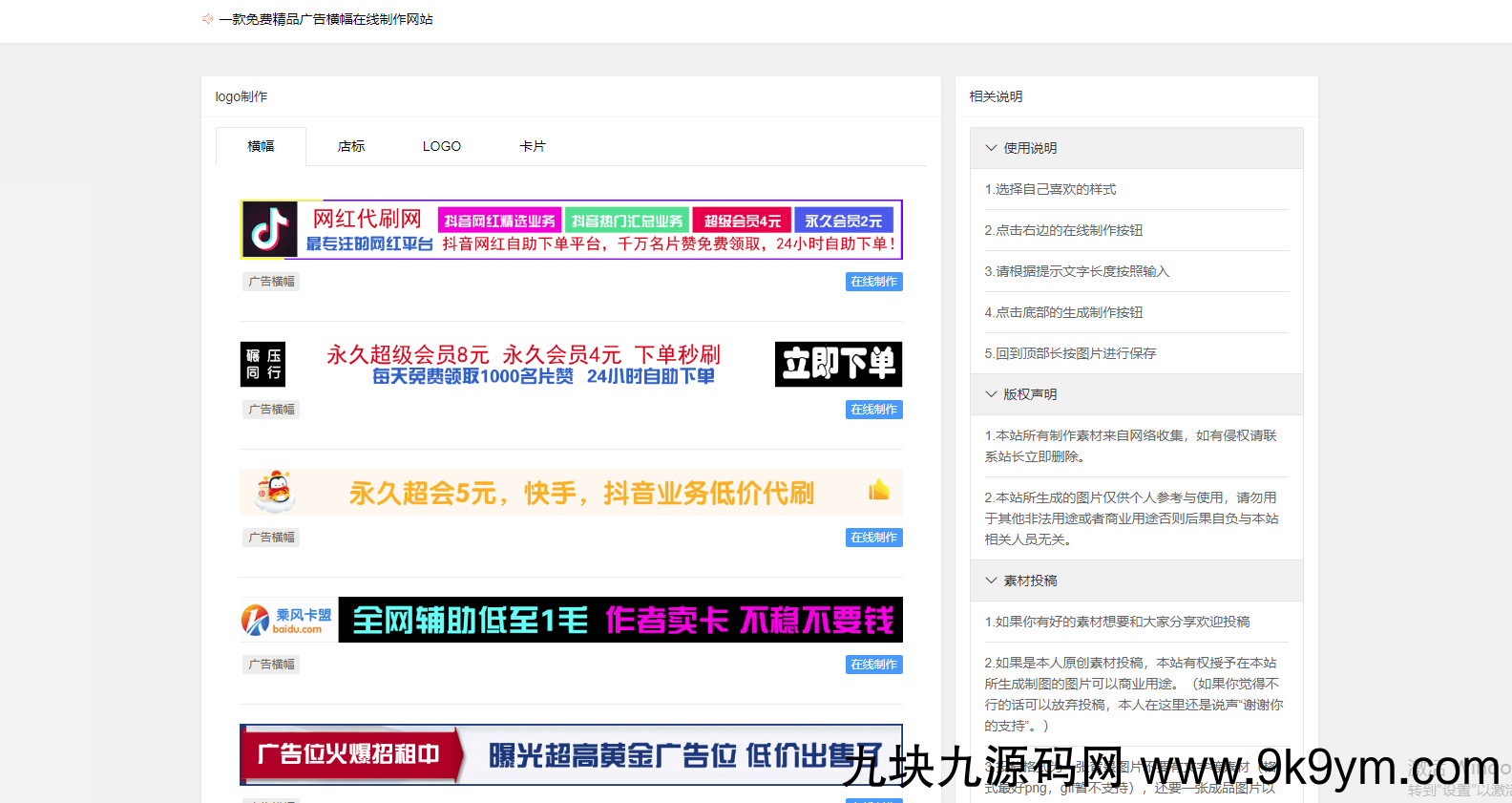
Task: Click the 全网辅助低至1毛 black banner
Action: tap(619, 621)
